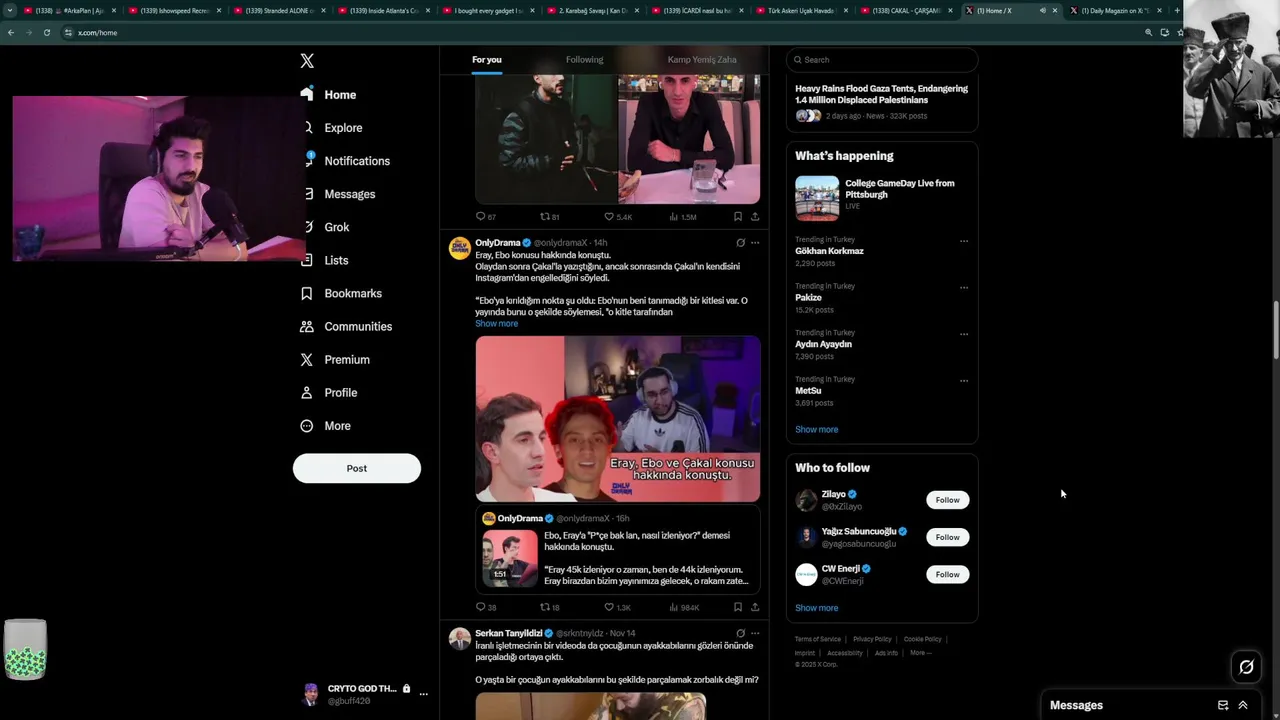
Task: Open Terms of Service footer link
Action: click(818, 639)
